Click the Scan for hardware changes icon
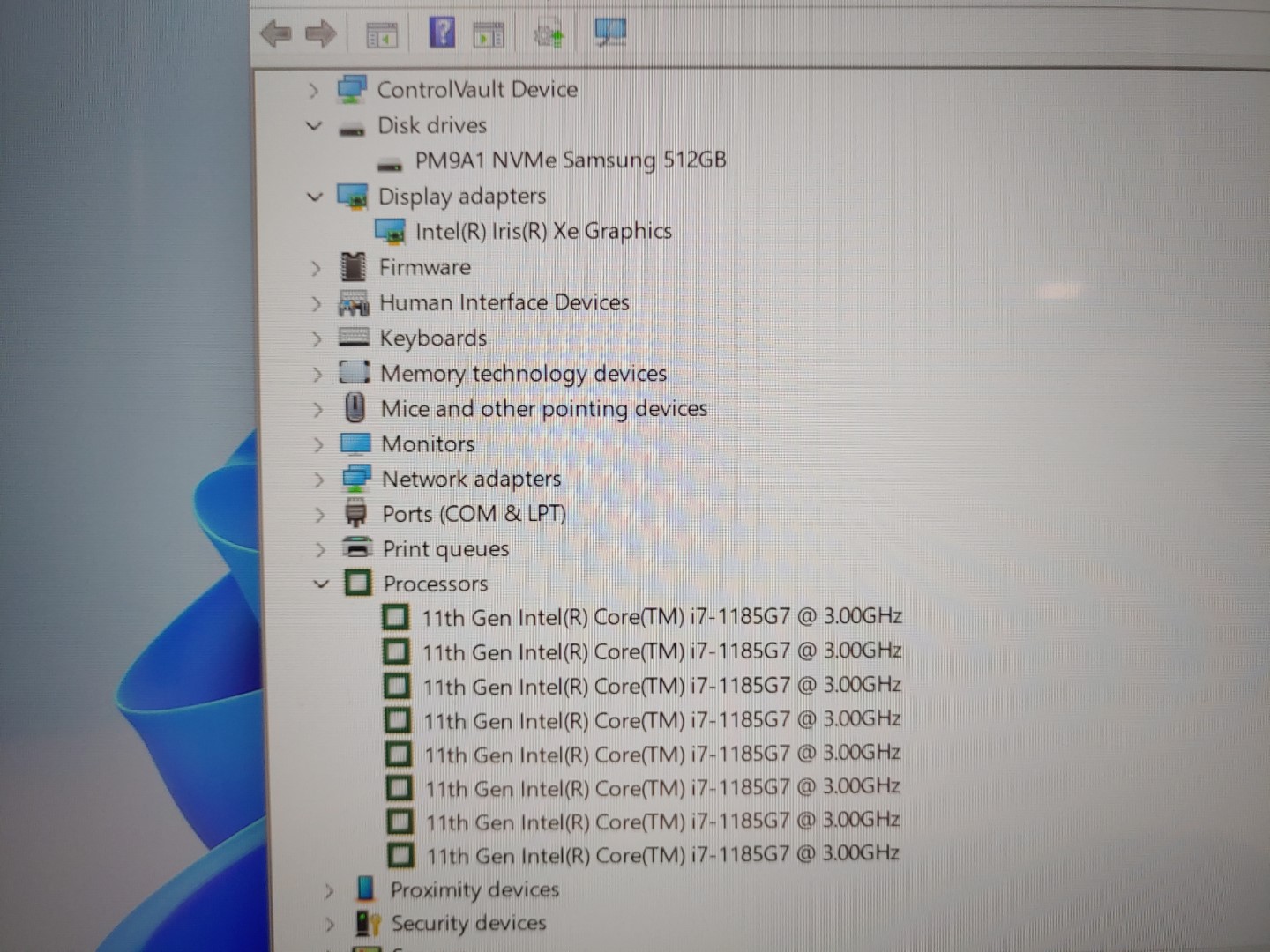The image size is (1270, 952). (548, 33)
